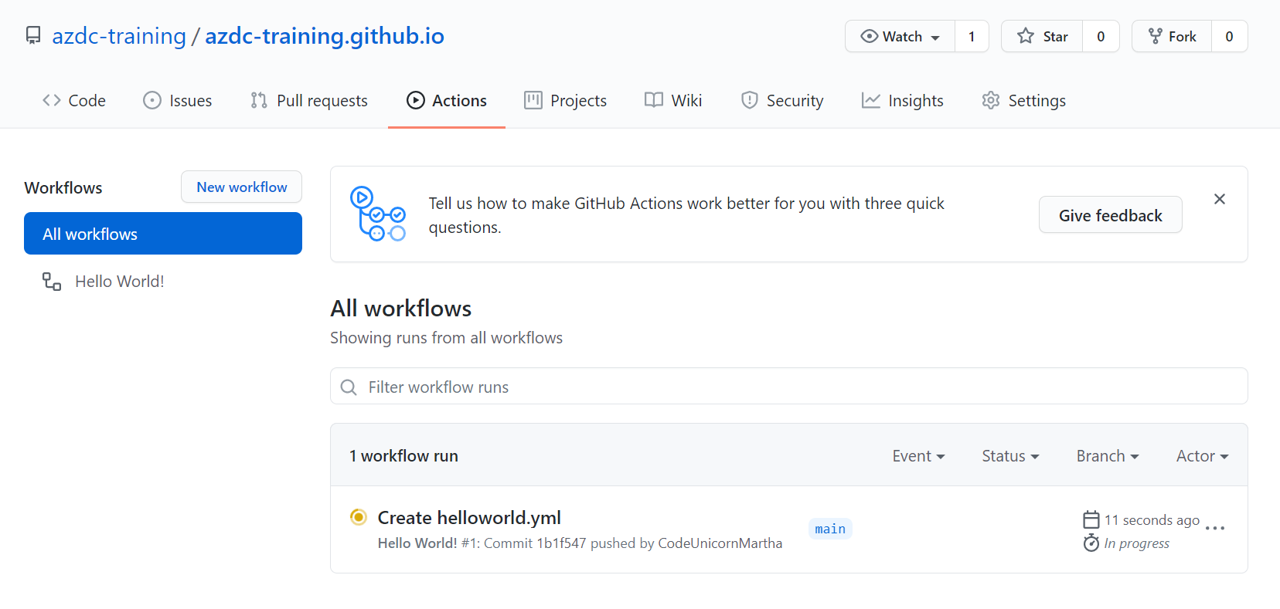The image size is (1280, 609).
Task: Star the repository
Action: (x=1043, y=36)
